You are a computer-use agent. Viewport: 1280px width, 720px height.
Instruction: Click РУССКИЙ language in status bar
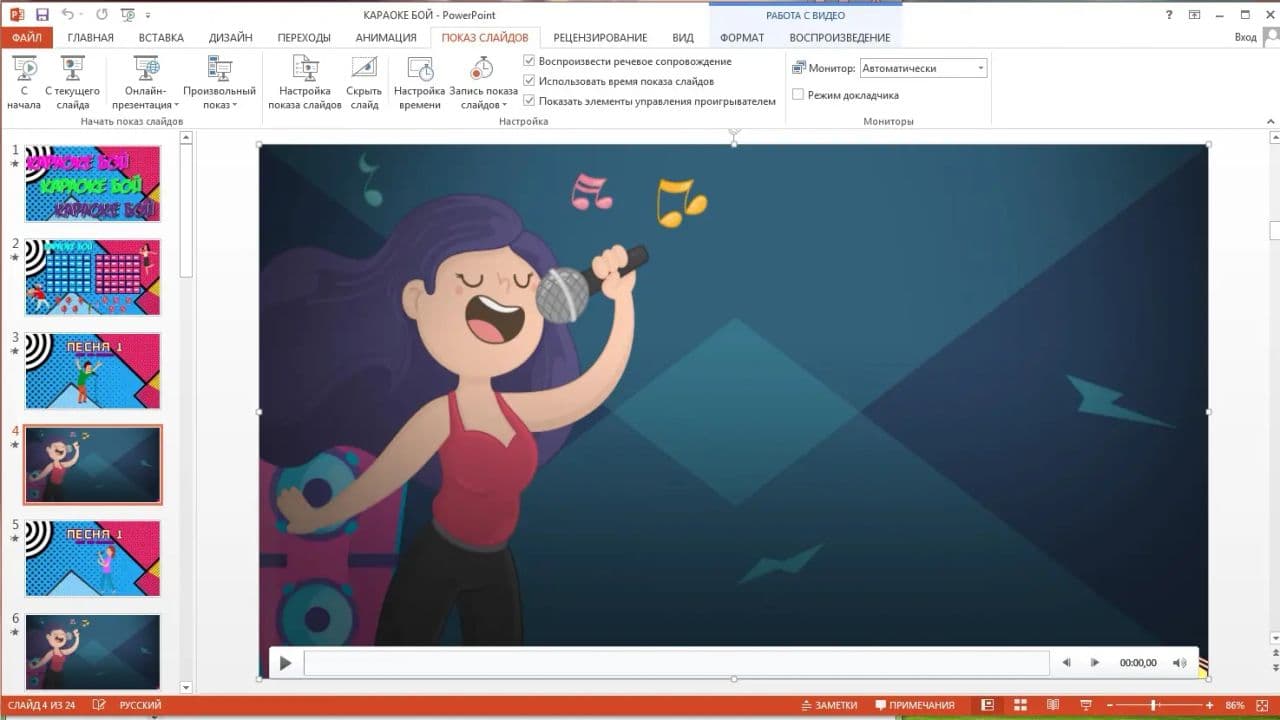coord(141,705)
